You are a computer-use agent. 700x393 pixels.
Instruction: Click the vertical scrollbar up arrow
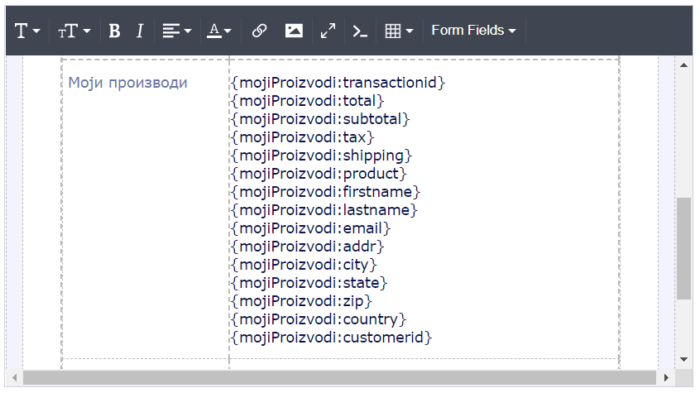point(683,65)
